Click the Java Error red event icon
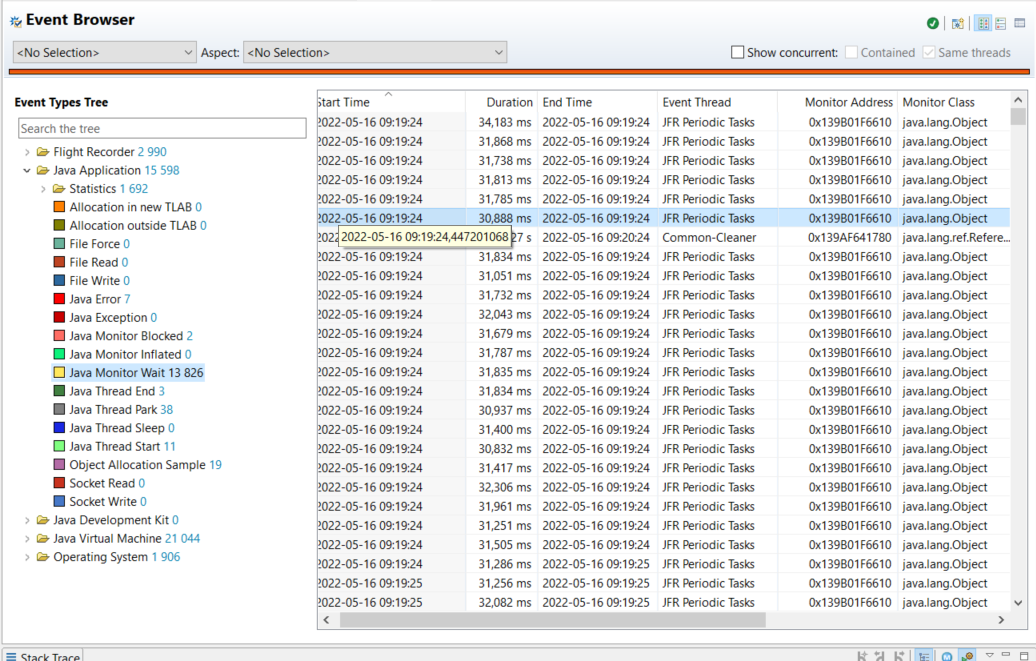 (60, 299)
